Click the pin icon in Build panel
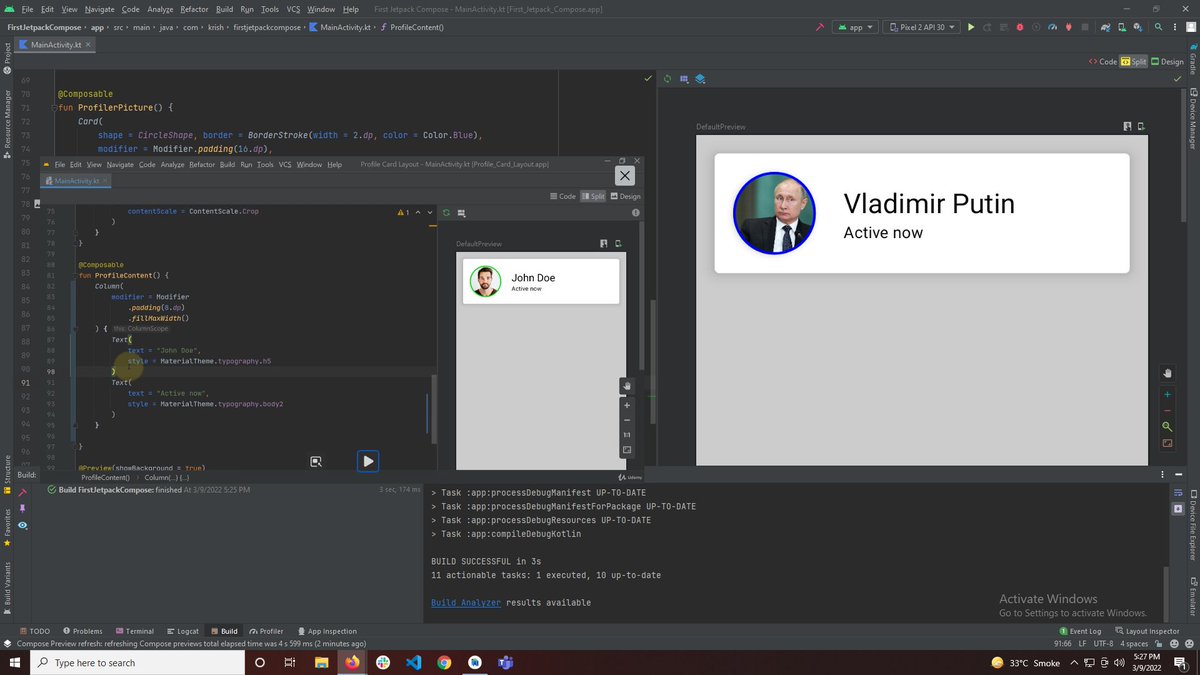 22,508
